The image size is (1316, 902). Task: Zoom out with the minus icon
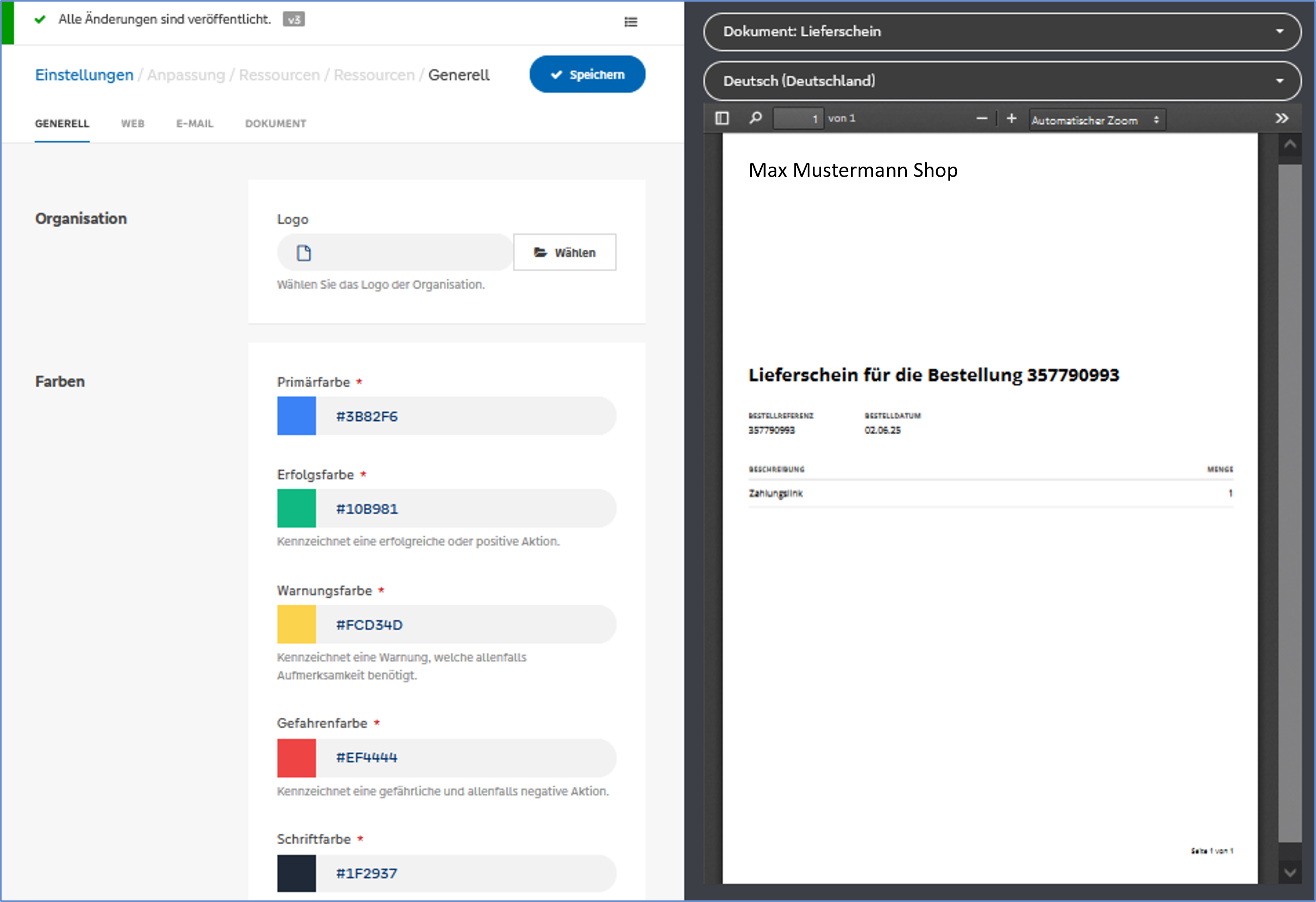pos(981,118)
